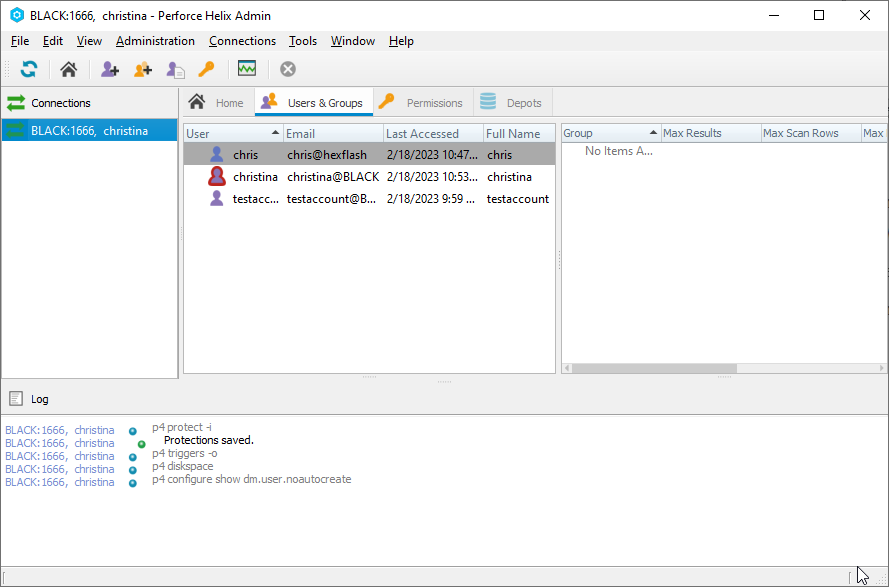889x587 pixels.
Task: Select truncated testacc... user name
Action: click(256, 199)
